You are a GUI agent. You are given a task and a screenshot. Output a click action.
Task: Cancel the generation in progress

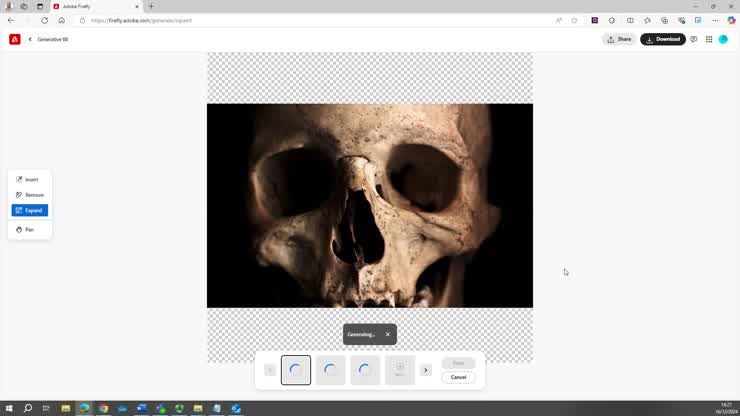tap(458, 377)
